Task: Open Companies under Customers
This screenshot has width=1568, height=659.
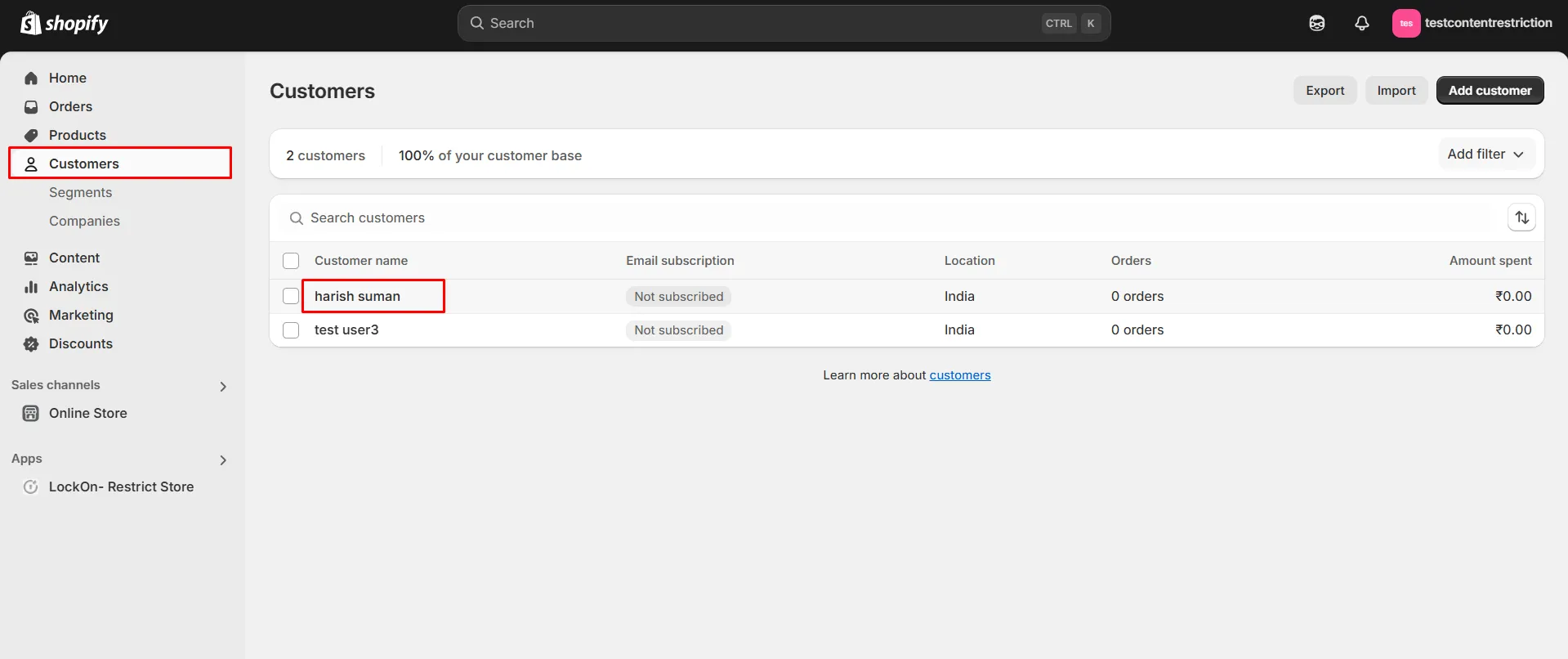Action: (84, 221)
